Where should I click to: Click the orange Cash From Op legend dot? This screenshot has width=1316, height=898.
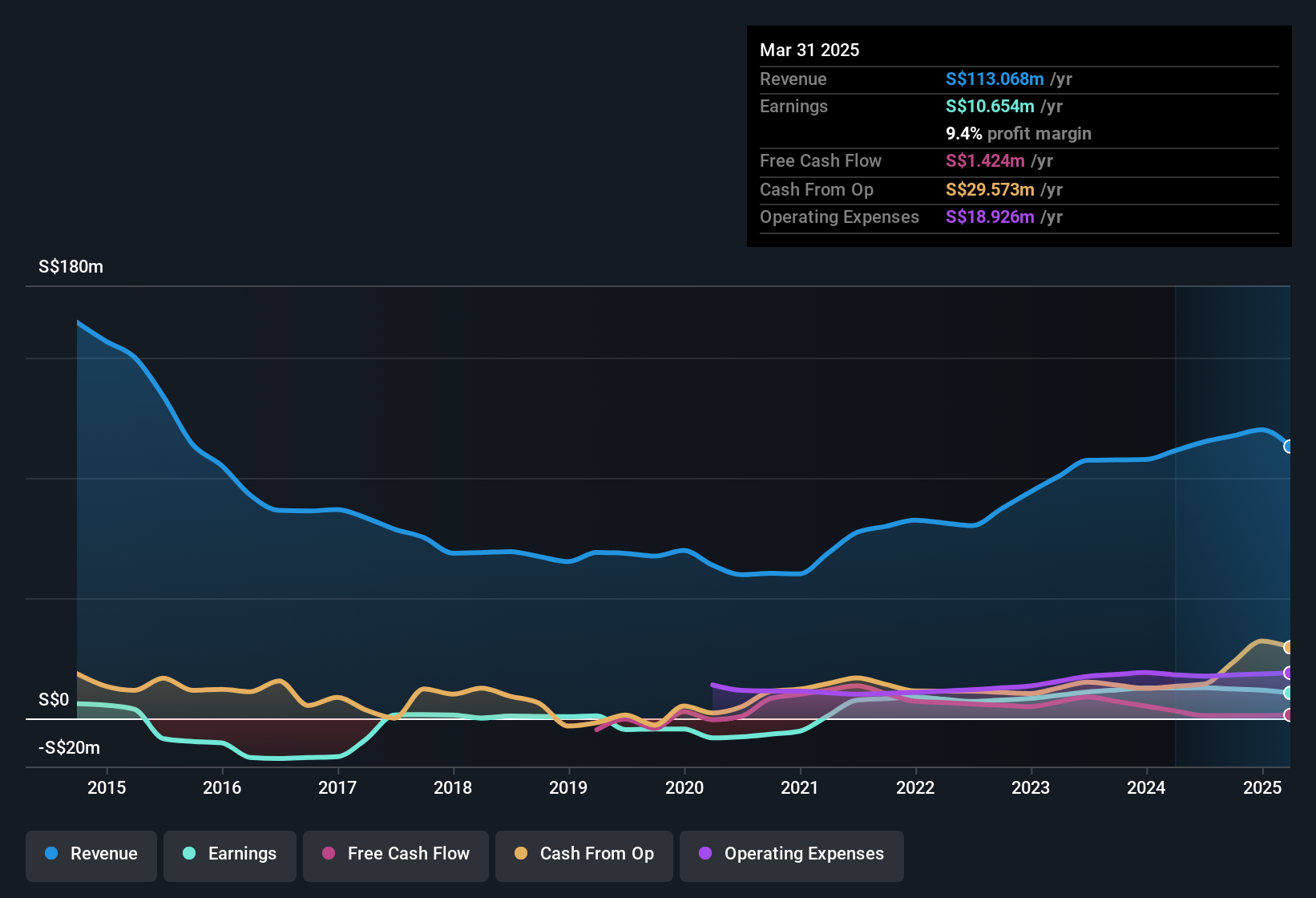[521, 853]
